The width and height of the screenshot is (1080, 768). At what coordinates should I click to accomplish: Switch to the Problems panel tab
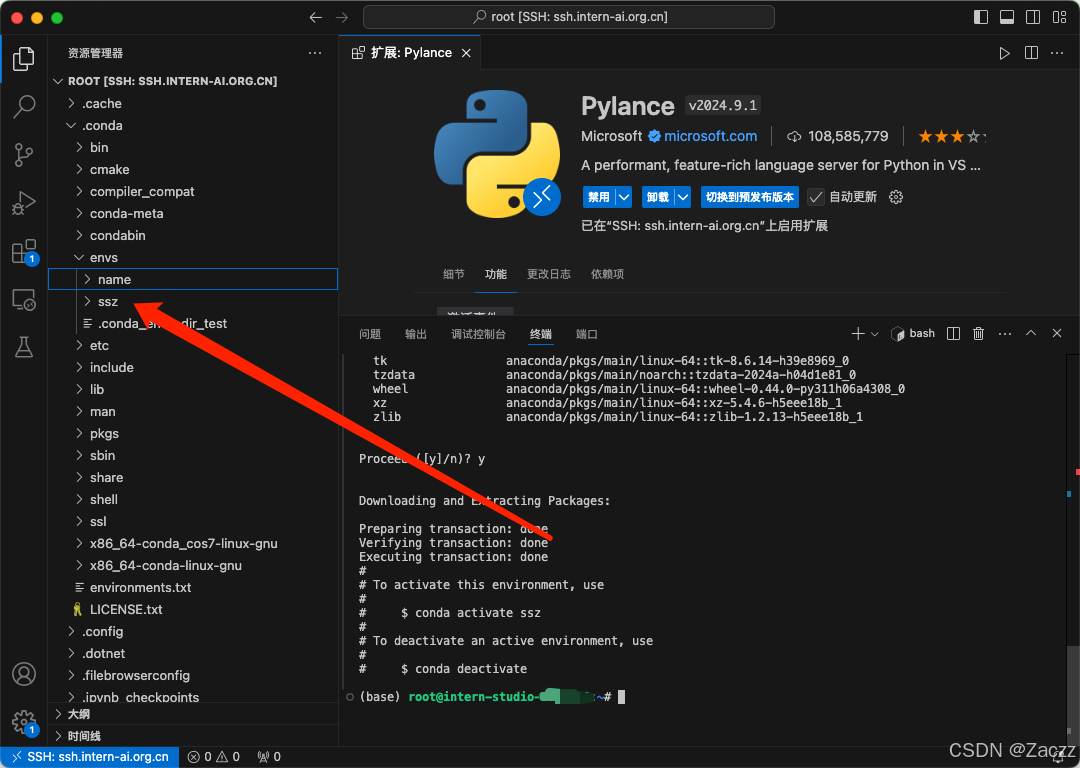(370, 334)
